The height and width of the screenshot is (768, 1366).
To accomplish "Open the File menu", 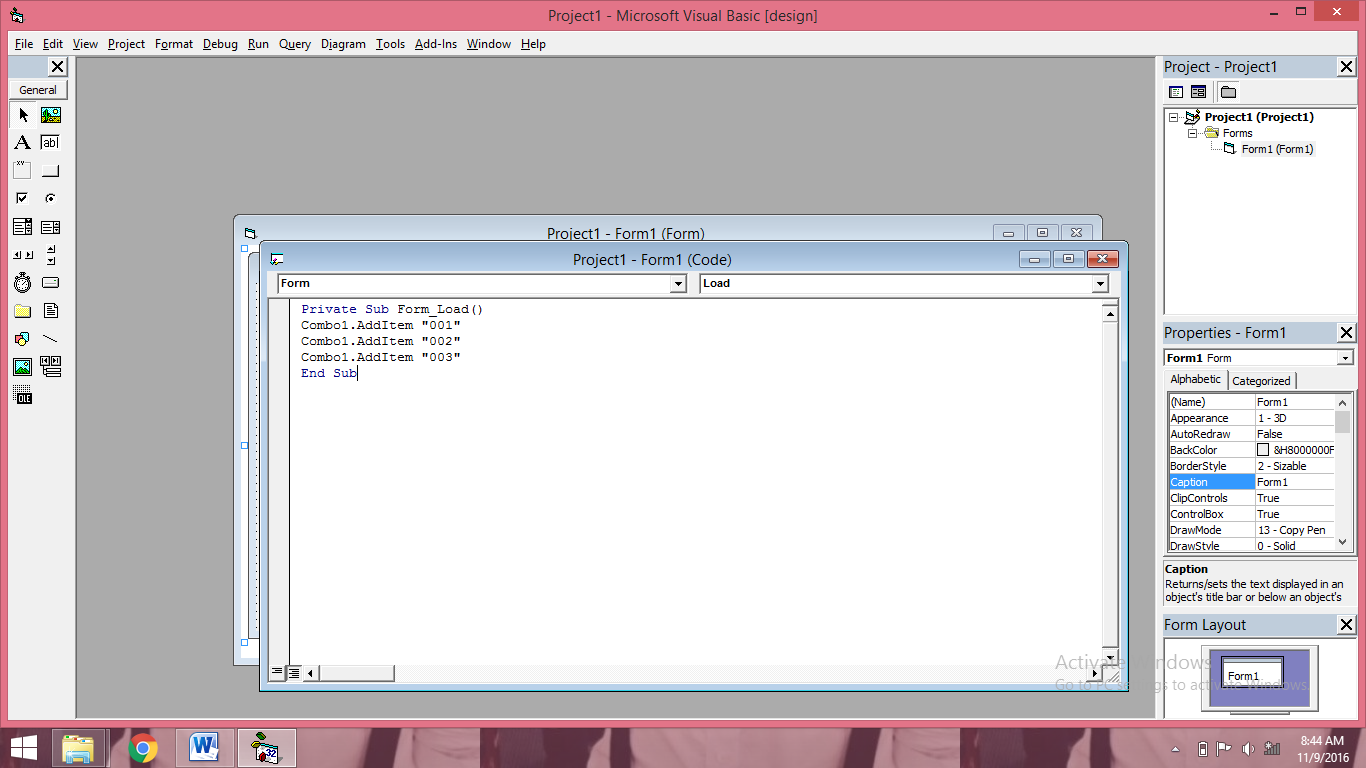I will pos(24,44).
